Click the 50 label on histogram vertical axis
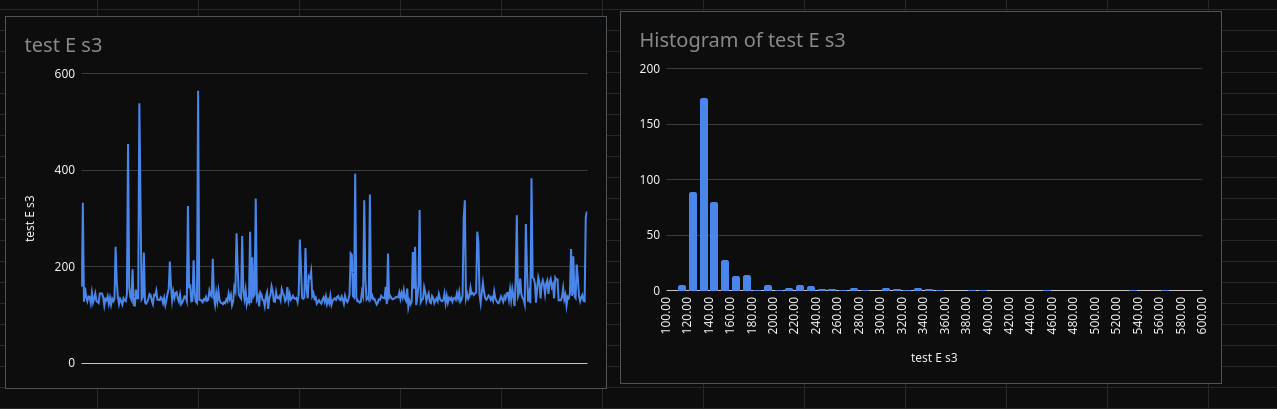The width and height of the screenshot is (1277, 409). pyautogui.click(x=653, y=236)
